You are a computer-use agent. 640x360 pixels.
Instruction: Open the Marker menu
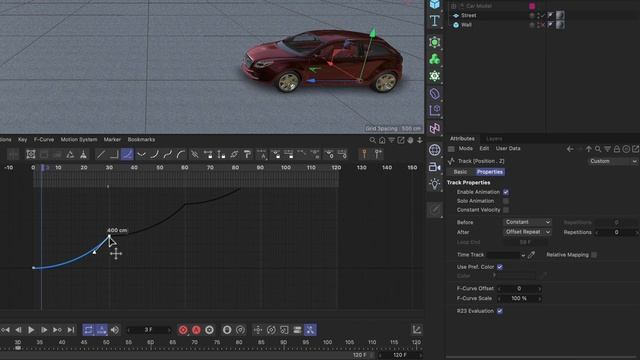[x=112, y=140]
